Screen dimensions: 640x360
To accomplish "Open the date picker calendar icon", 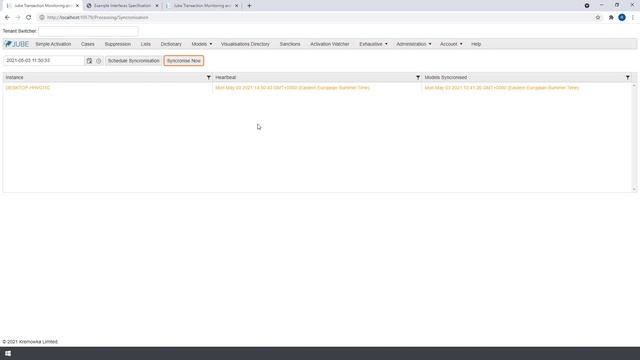I will click(89, 61).
